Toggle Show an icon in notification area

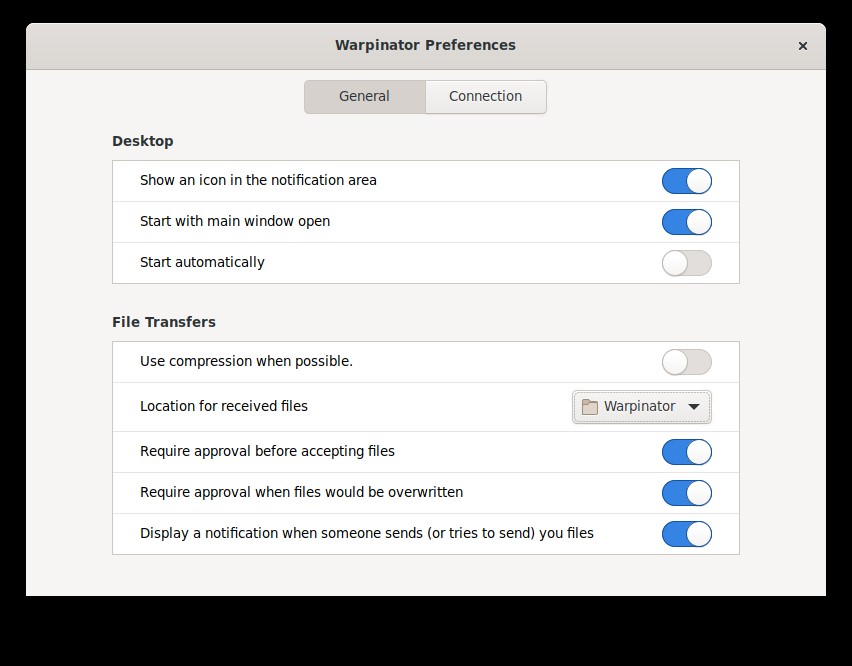[x=687, y=181]
